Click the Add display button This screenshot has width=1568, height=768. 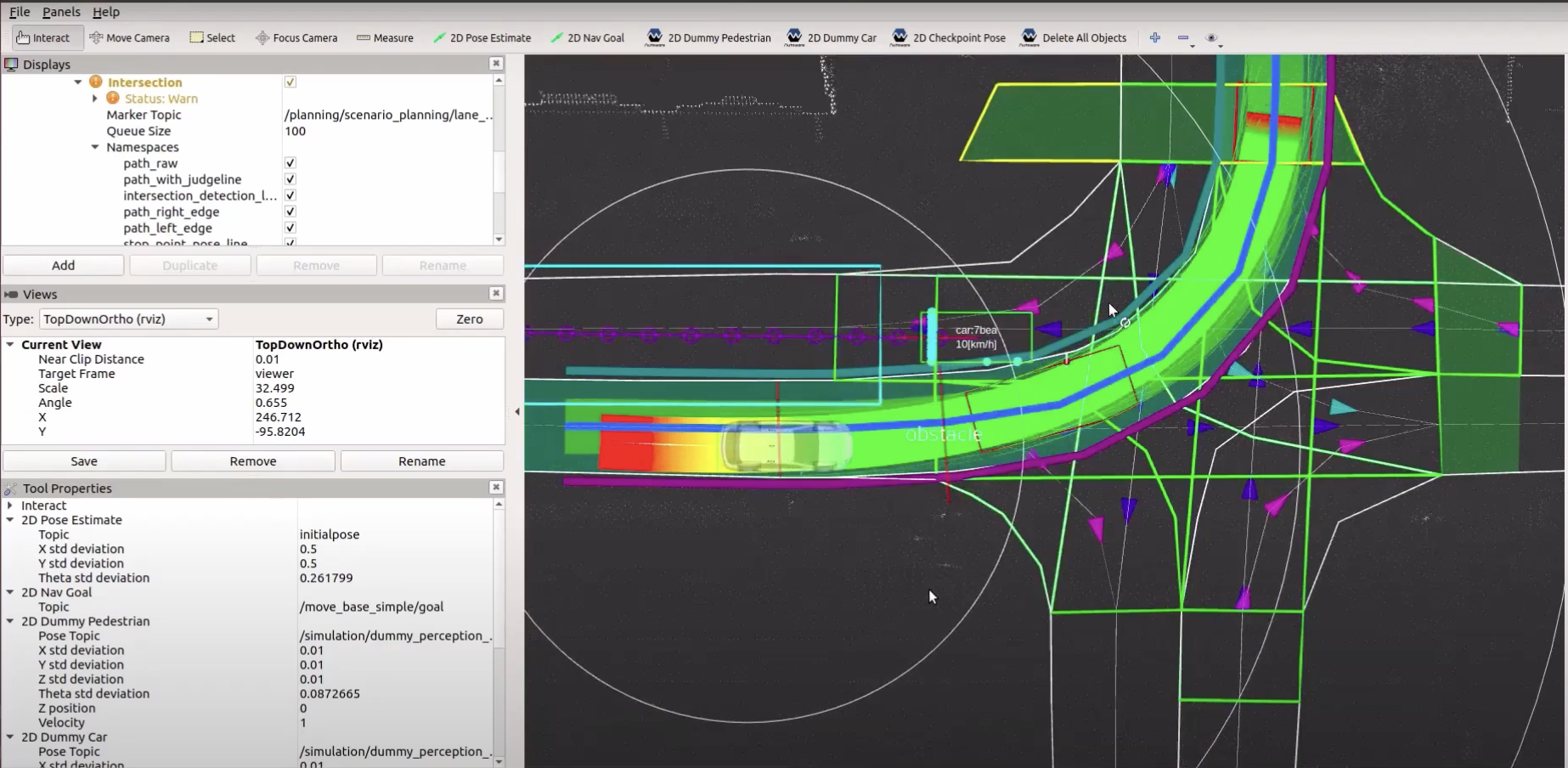[64, 265]
